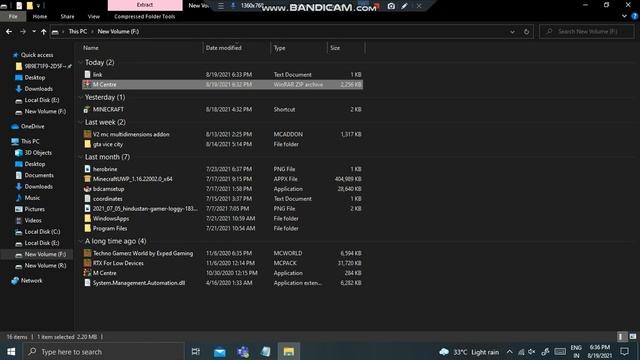
Task: Select This PC in the navigation pane
Action: click(x=30, y=141)
